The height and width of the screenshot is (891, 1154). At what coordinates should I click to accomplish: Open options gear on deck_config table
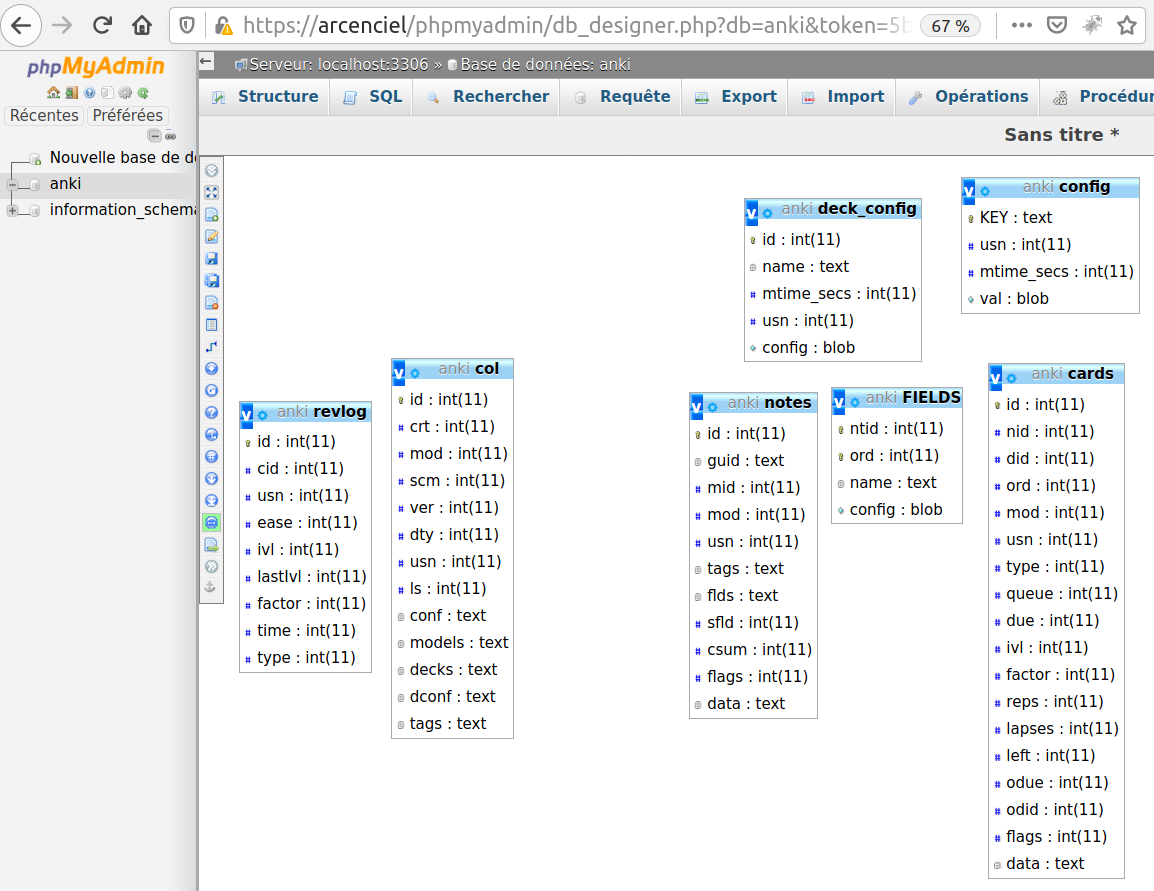768,213
